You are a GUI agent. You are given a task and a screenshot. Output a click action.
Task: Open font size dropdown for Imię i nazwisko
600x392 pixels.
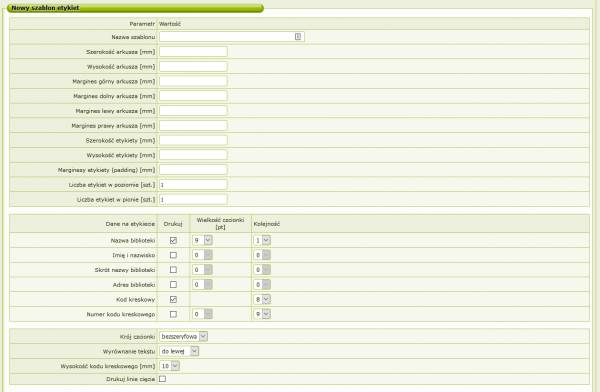point(202,255)
